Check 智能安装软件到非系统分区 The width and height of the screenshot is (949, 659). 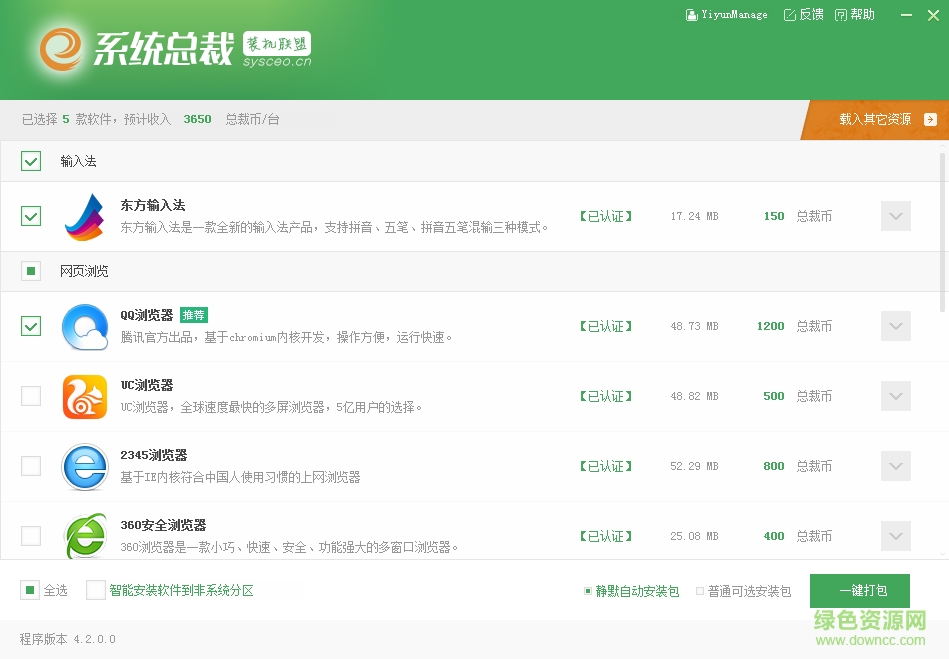94,591
